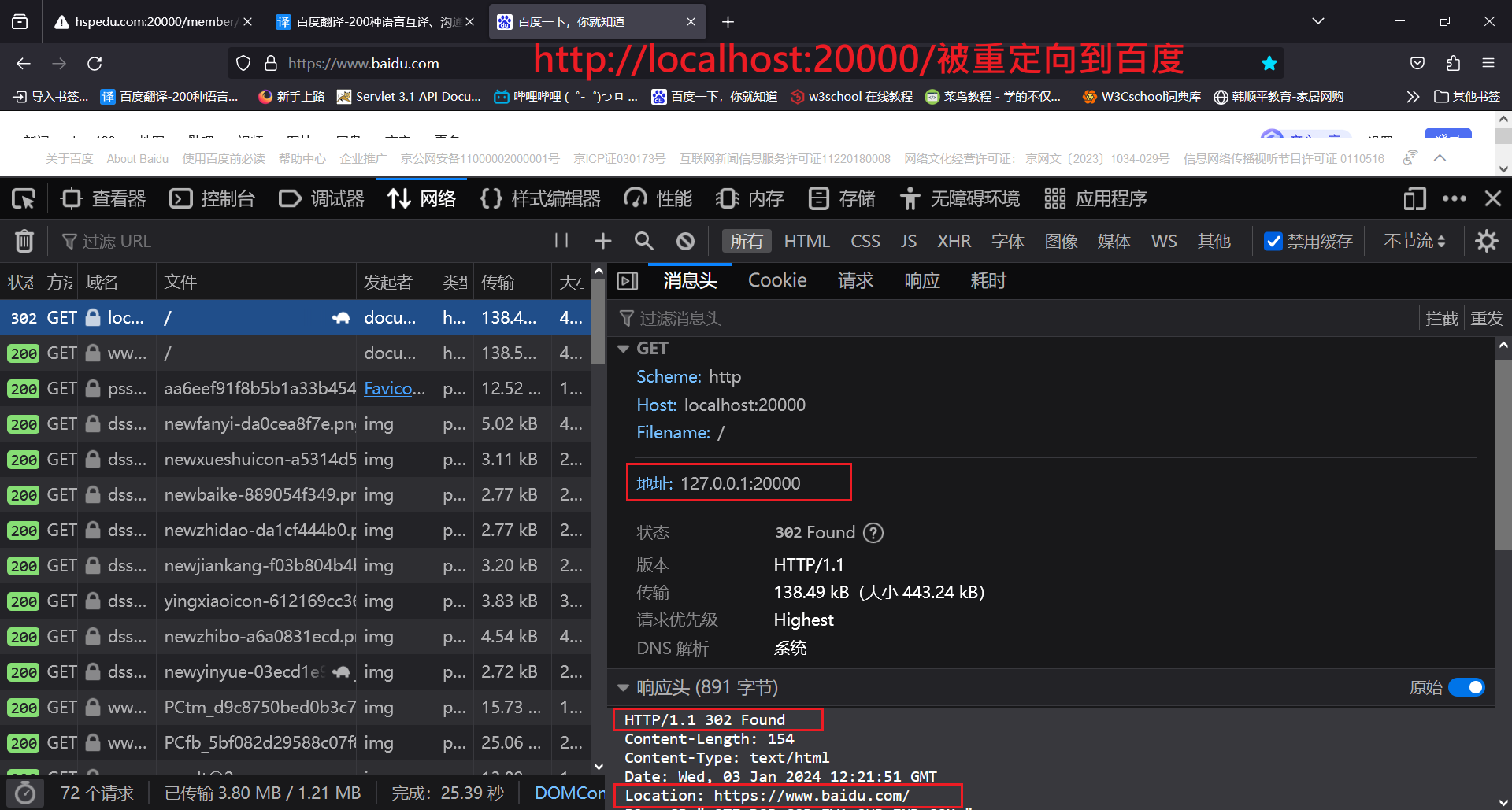Open the Memory (内存) panel

point(750,198)
